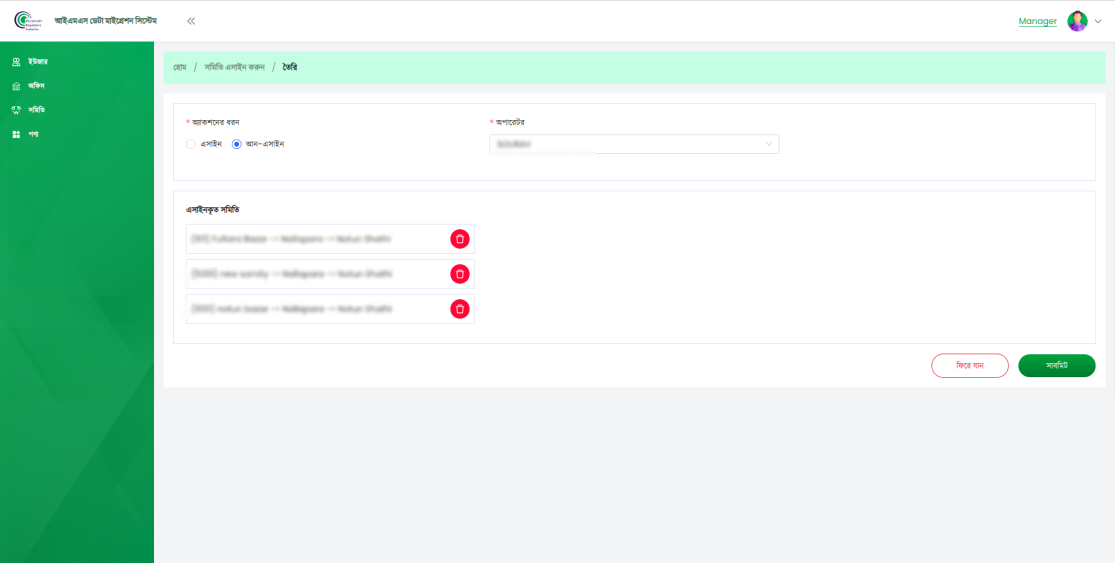Screen dimensions: 1115x563
Task: Delete the third assigned samity entry
Action: 459,309
